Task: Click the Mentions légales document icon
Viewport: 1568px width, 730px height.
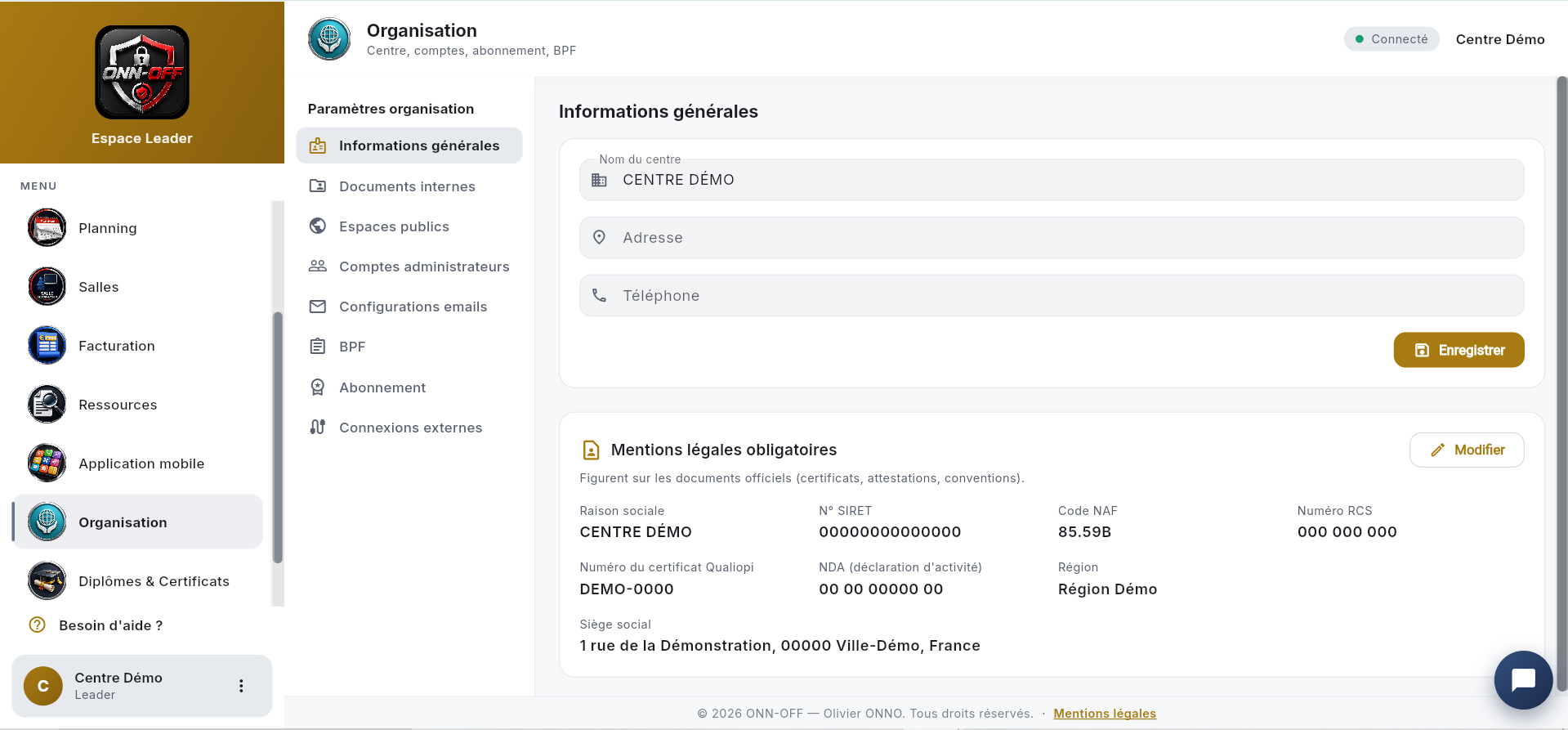Action: [x=591, y=450]
